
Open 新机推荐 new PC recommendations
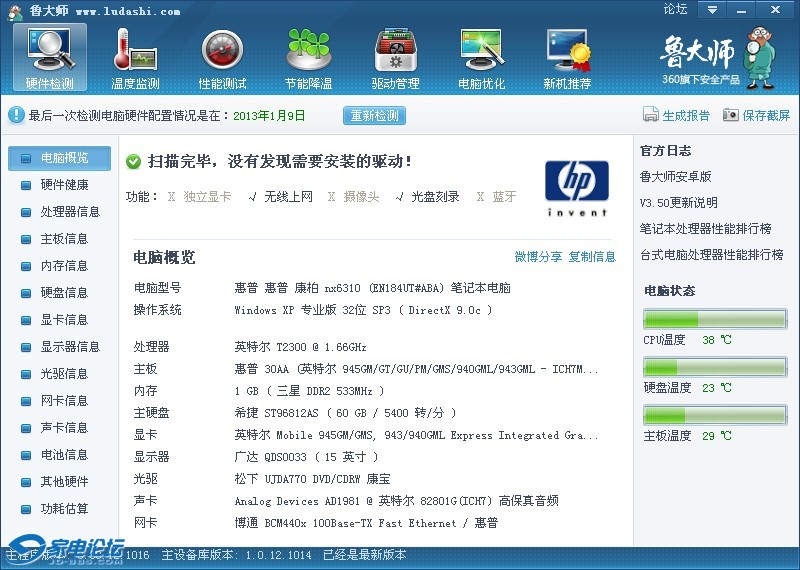tap(567, 58)
